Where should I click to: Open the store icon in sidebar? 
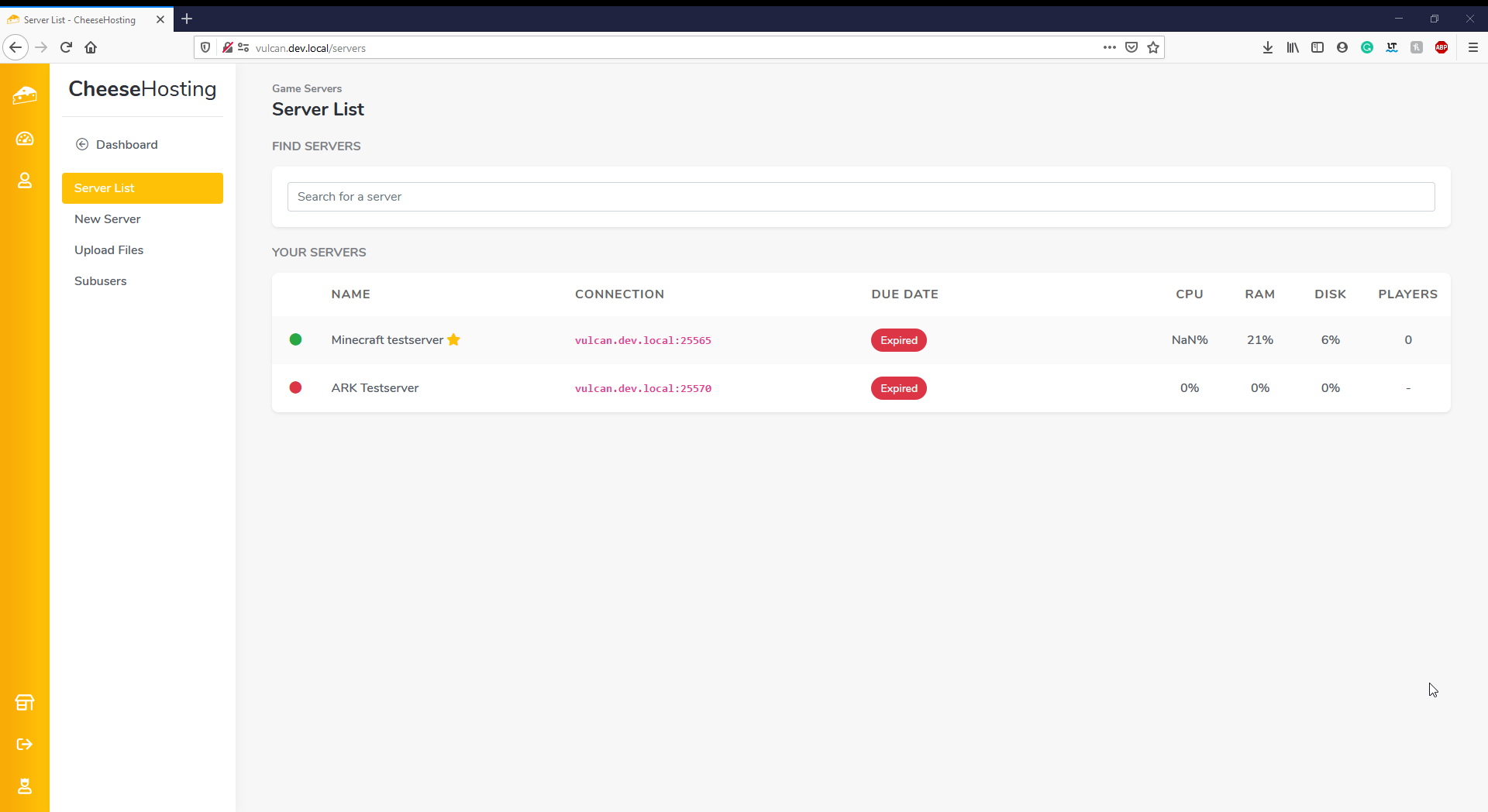pyautogui.click(x=25, y=703)
